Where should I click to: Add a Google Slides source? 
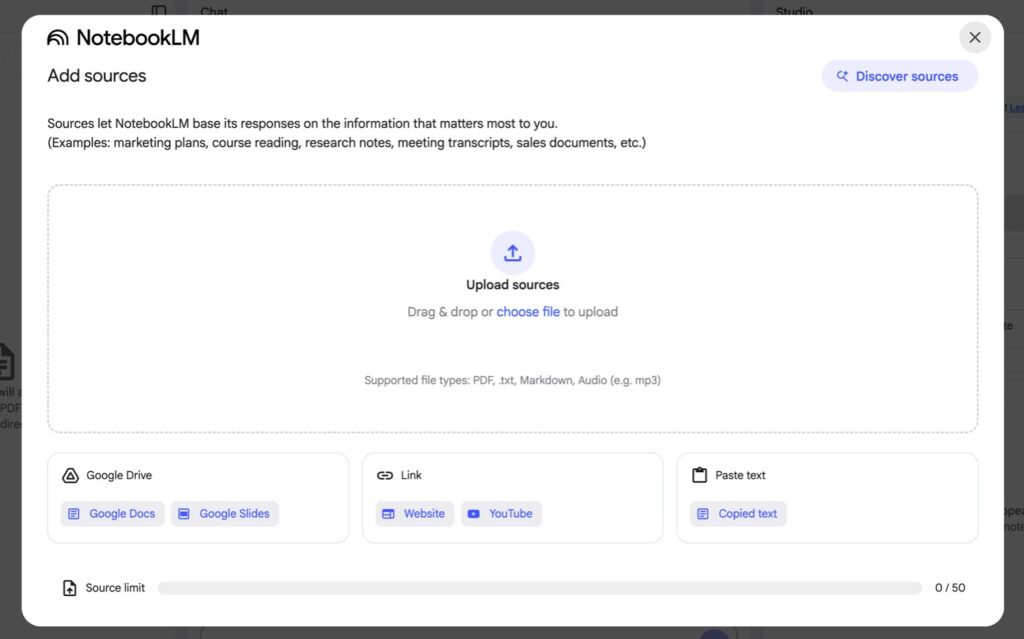[225, 514]
